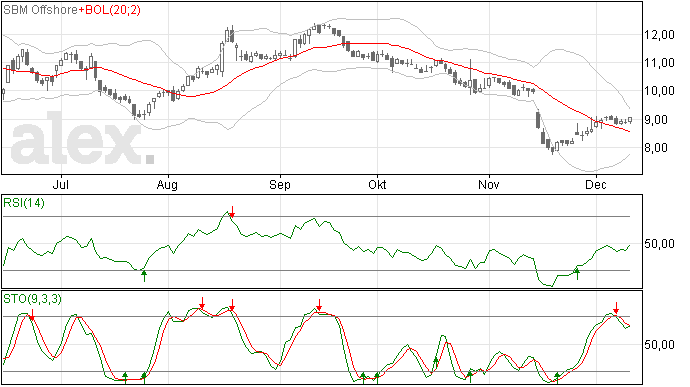The image size is (690, 387).
Task: Click the 12,00 price axis label
Action: click(x=659, y=35)
